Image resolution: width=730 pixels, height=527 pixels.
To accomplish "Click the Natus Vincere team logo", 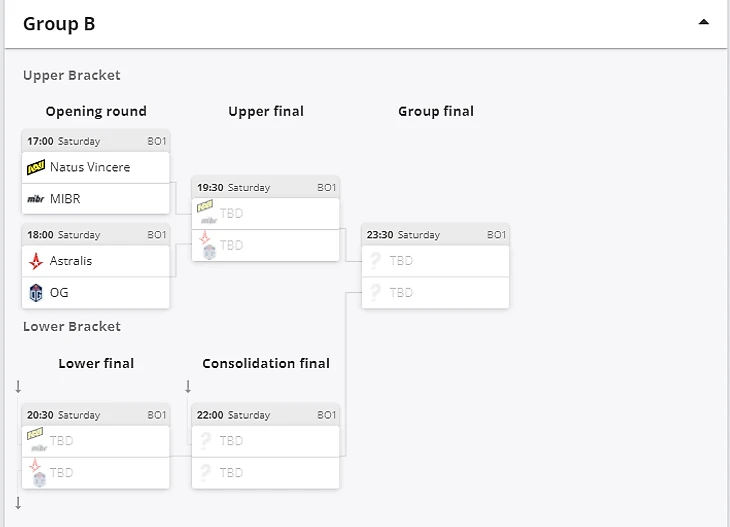I will (x=36, y=167).
